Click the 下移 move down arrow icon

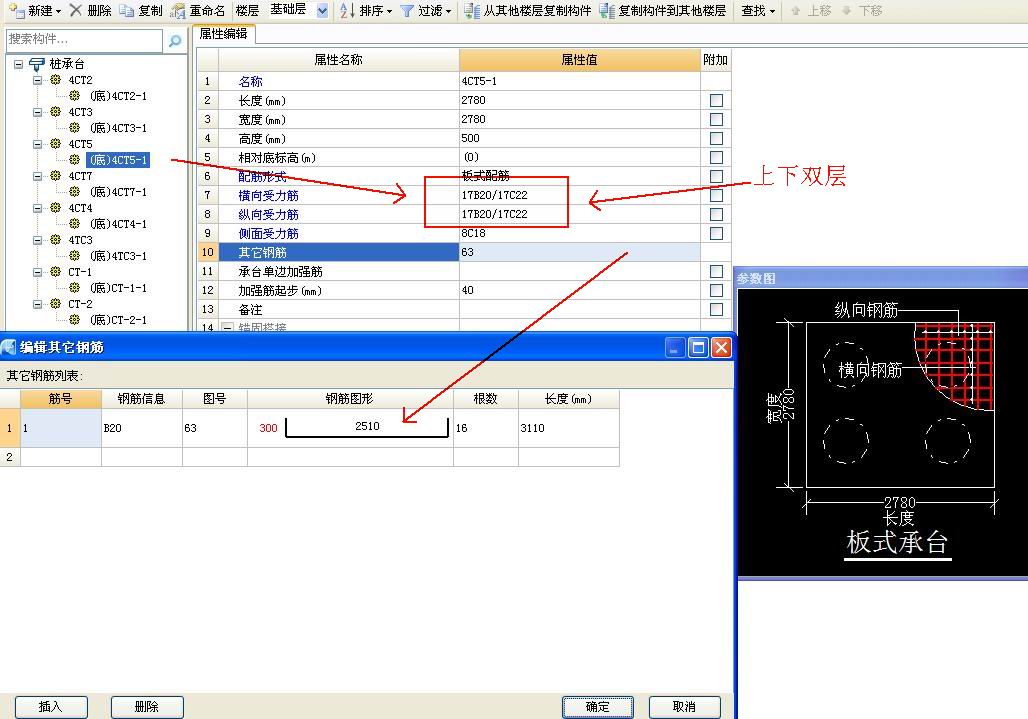pyautogui.click(x=847, y=10)
